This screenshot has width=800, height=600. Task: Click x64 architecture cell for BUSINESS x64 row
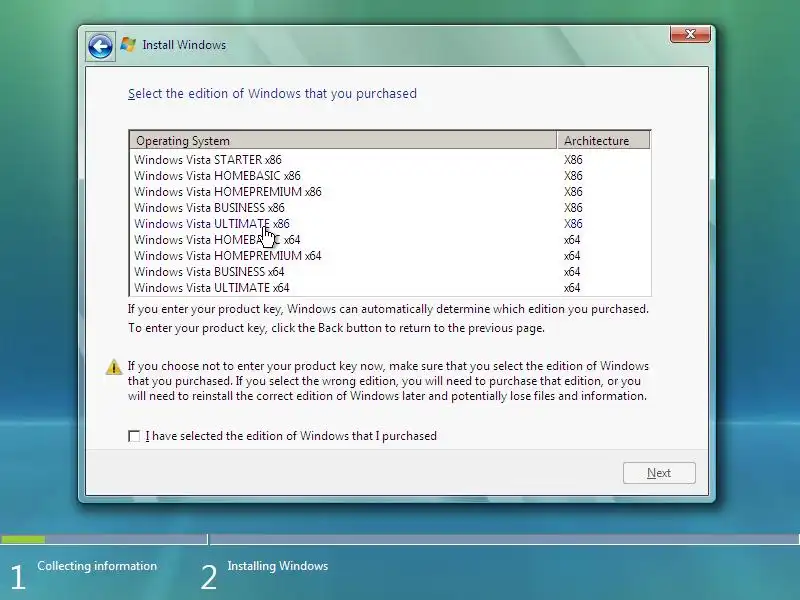(572, 271)
